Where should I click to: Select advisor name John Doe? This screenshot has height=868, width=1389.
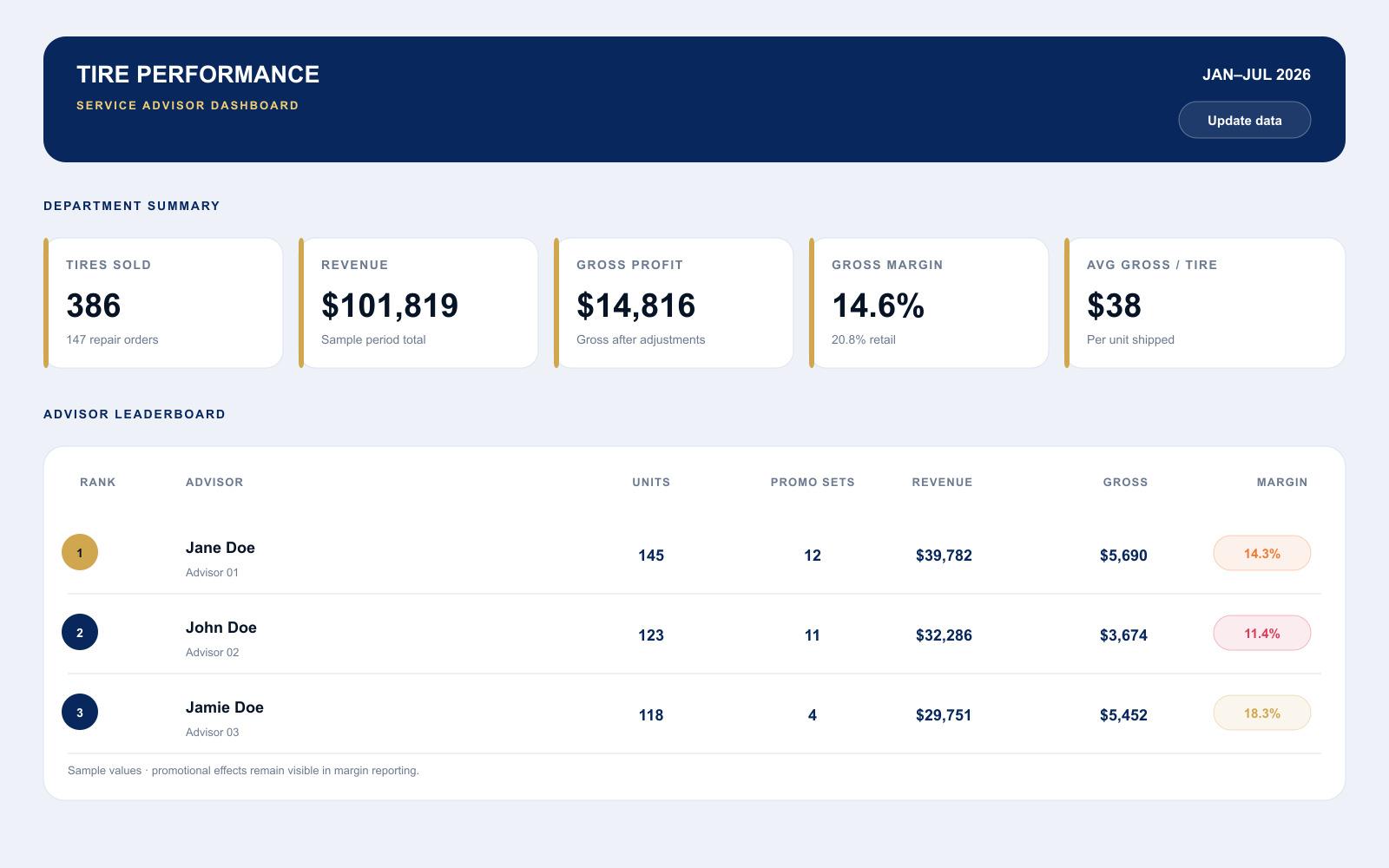(x=221, y=628)
